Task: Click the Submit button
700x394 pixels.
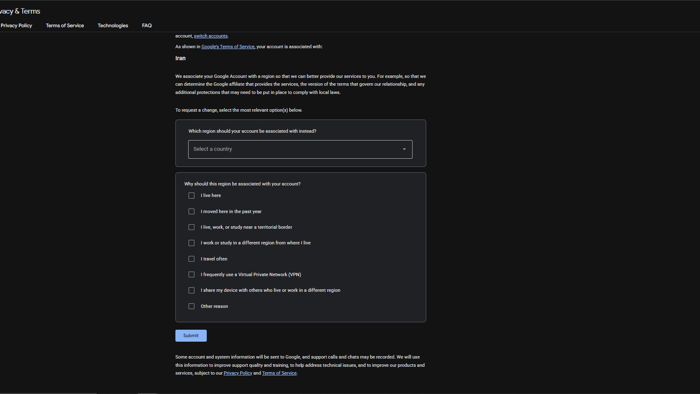Action: (x=191, y=336)
